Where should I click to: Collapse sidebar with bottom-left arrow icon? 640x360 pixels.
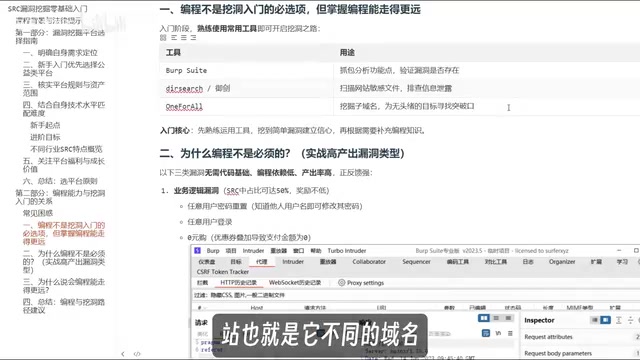coord(123,354)
